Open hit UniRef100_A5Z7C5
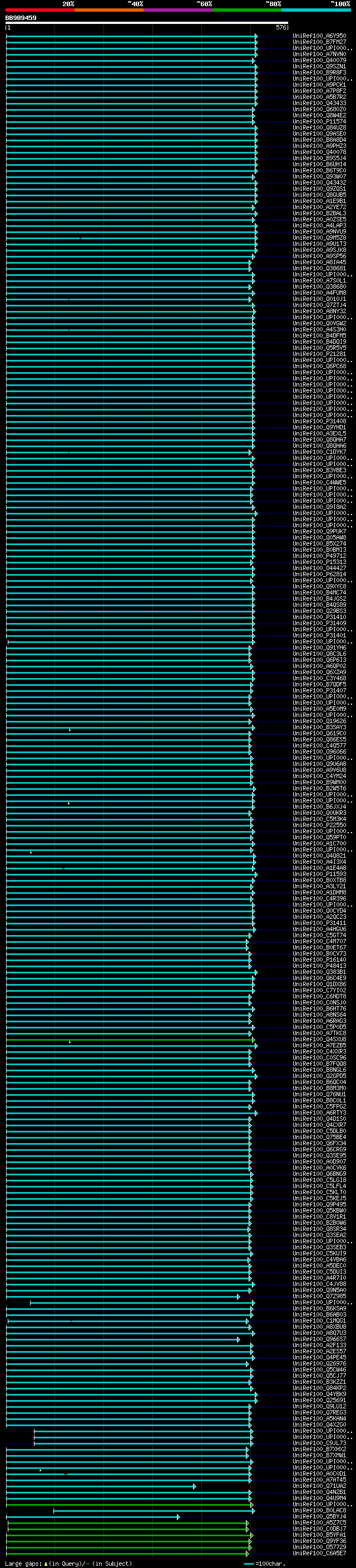The image size is (356, 1568). [319, 1523]
